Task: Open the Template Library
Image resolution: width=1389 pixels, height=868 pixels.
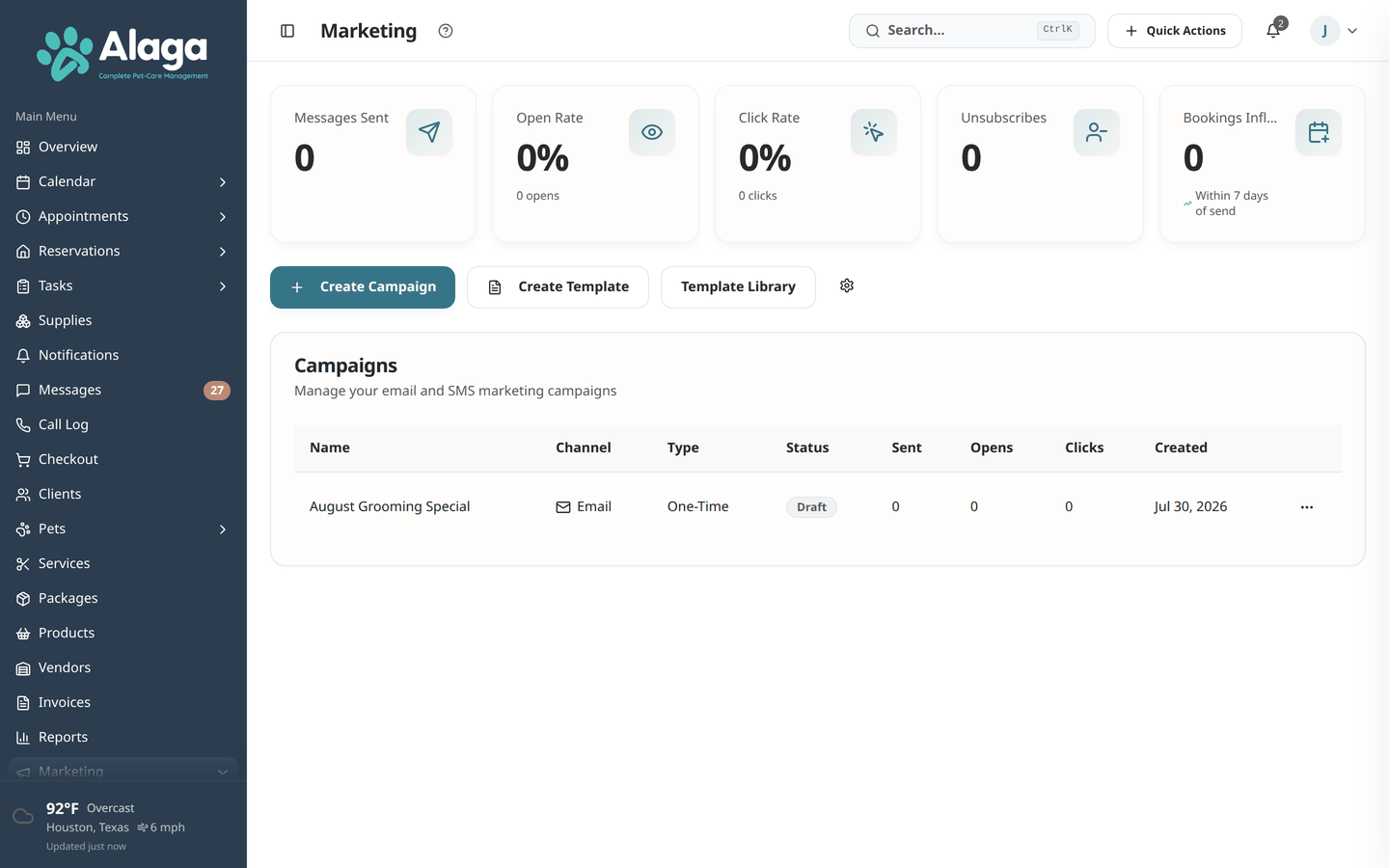Action: 738,287
